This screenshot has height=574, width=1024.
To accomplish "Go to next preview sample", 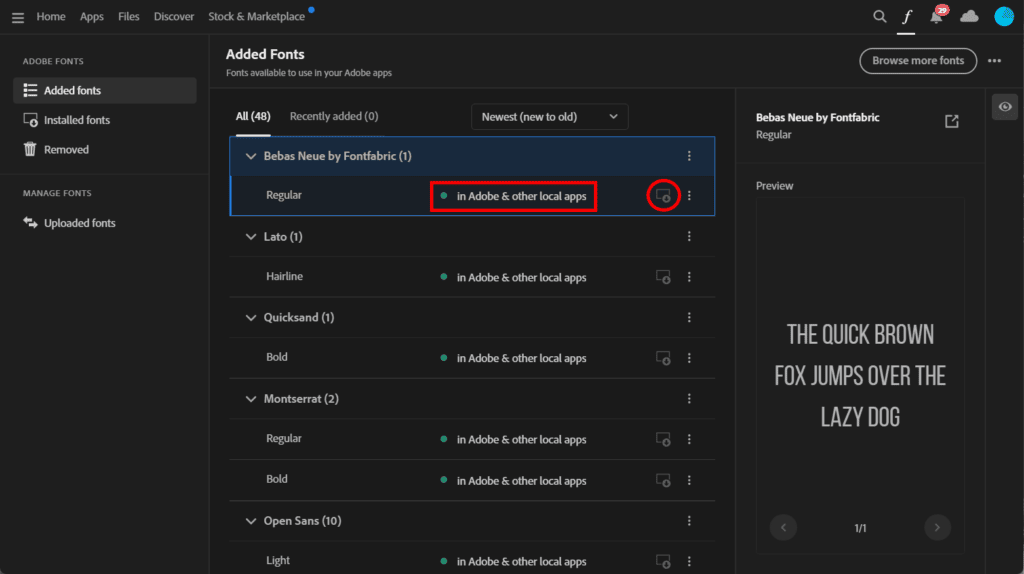I will [936, 527].
